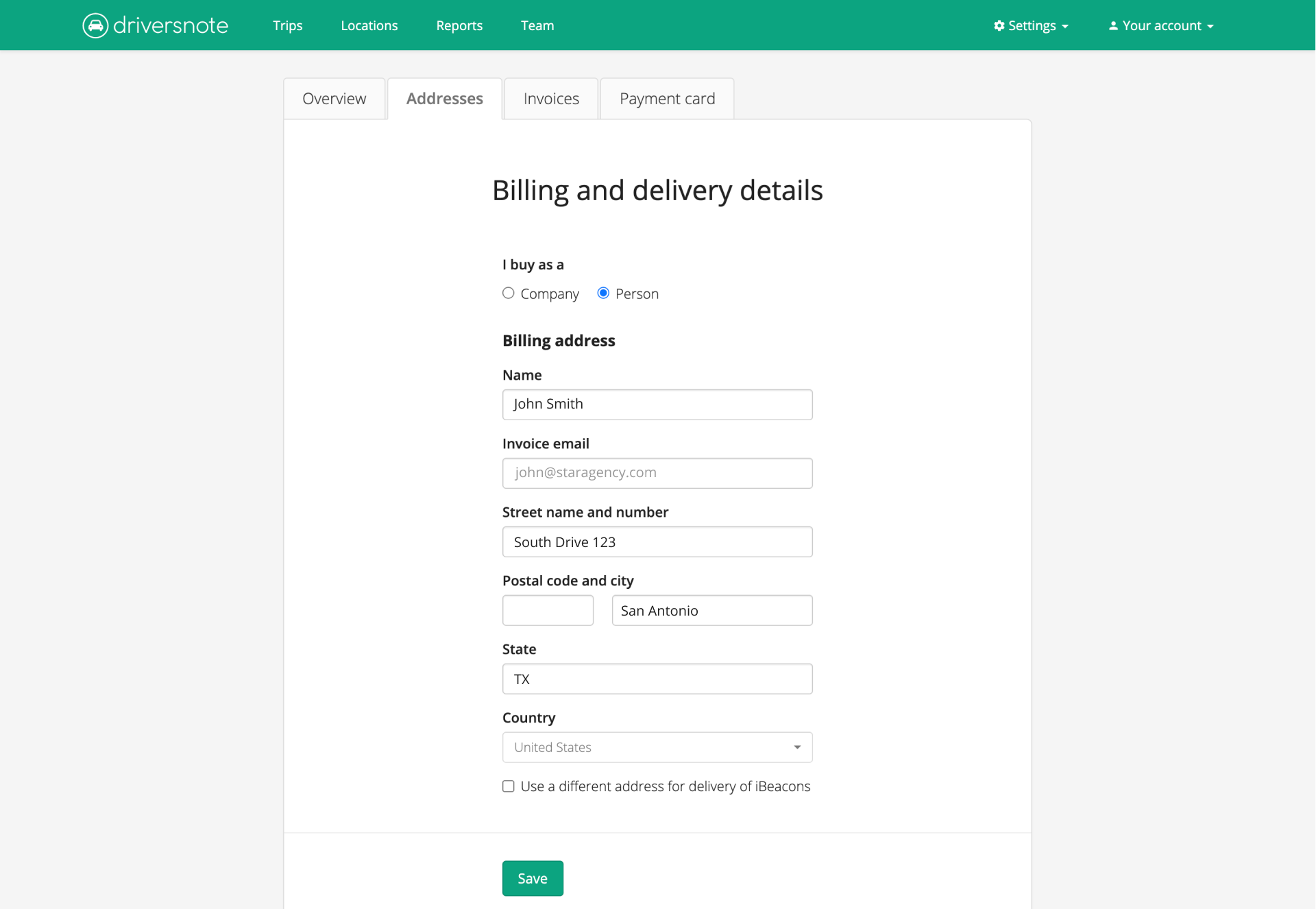Click the drivernote brand name text
This screenshot has width=1316, height=909.
171,25
